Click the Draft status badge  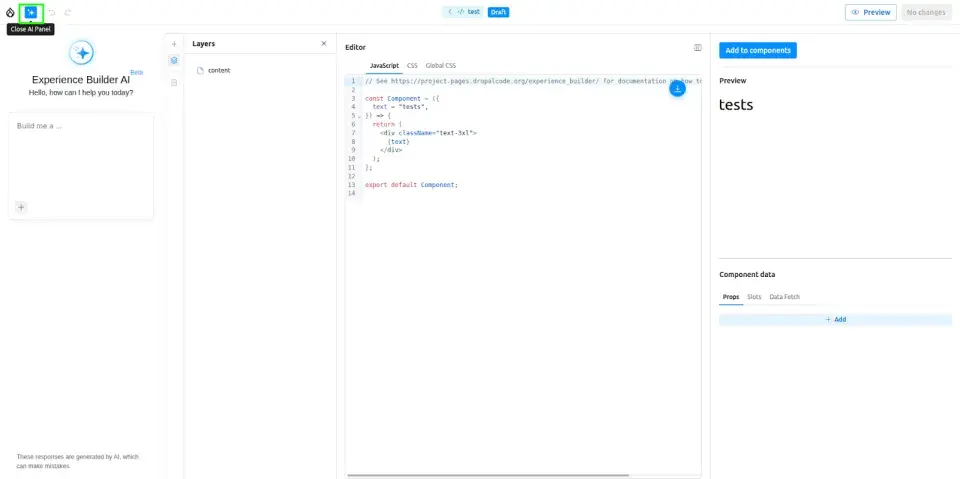498,12
